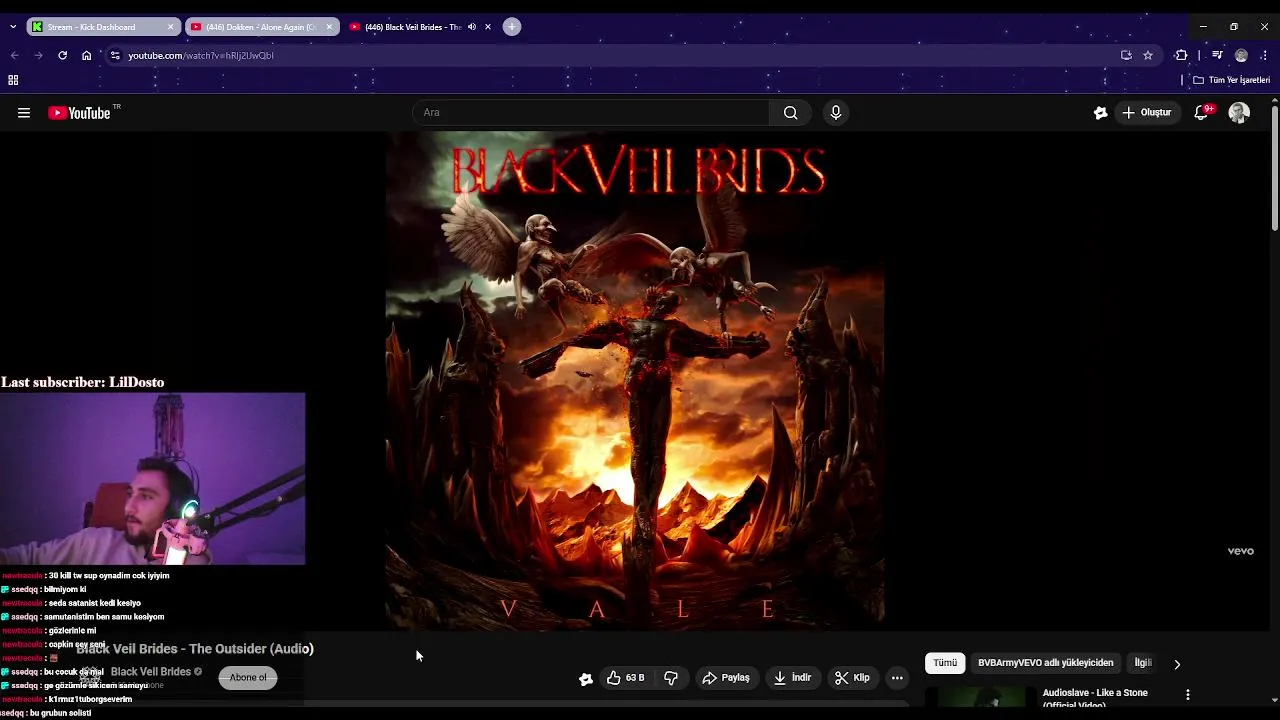1280x720 pixels.
Task: Mute the Black Veil Brides tab audio
Action: (472, 27)
